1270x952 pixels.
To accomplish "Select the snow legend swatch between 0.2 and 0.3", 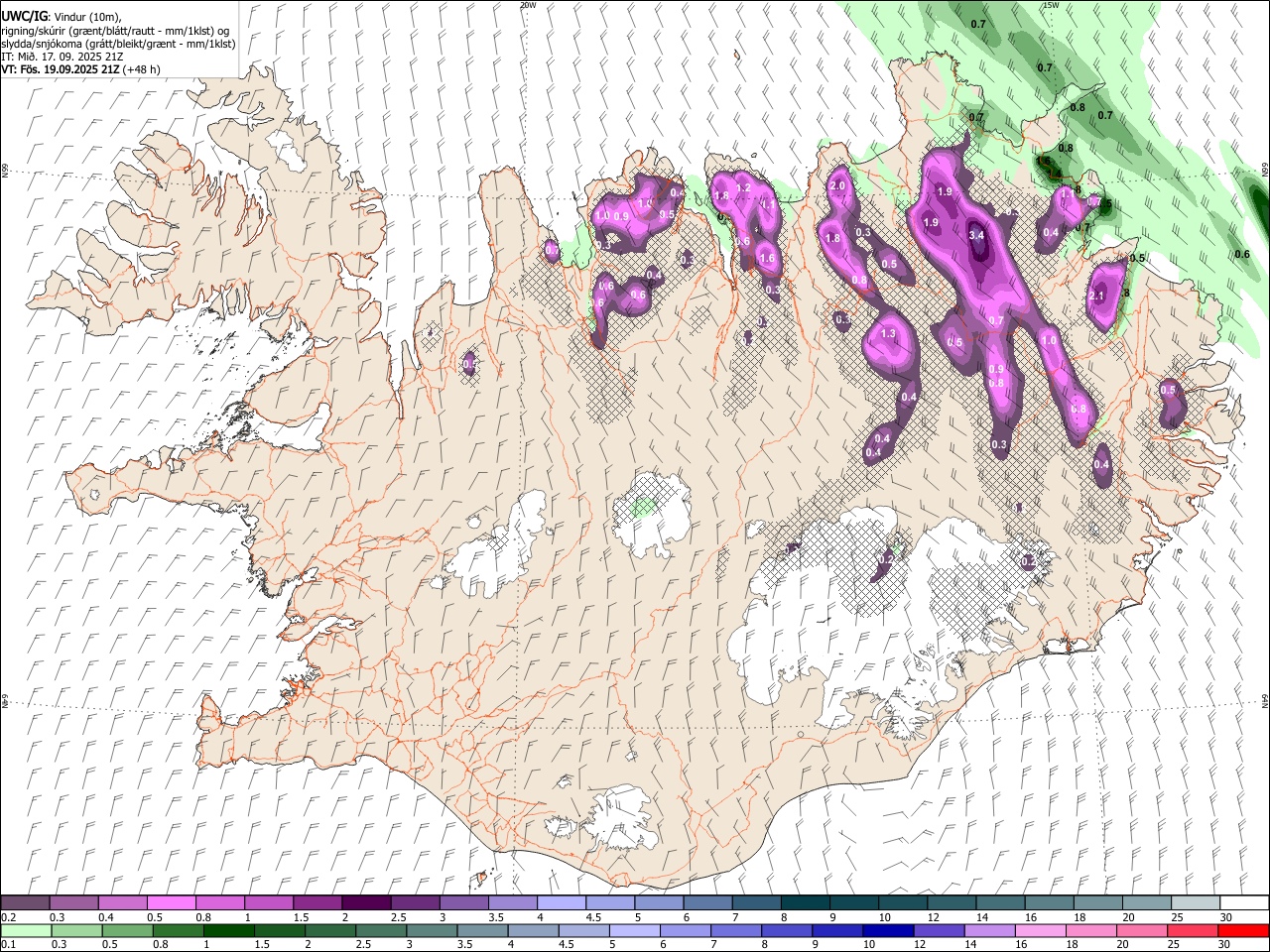I will pos(25,903).
